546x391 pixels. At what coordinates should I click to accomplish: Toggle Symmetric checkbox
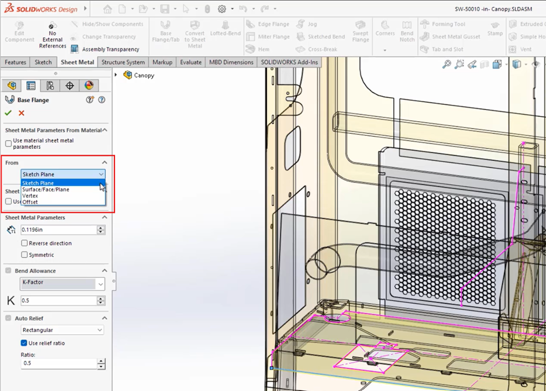pyautogui.click(x=24, y=255)
